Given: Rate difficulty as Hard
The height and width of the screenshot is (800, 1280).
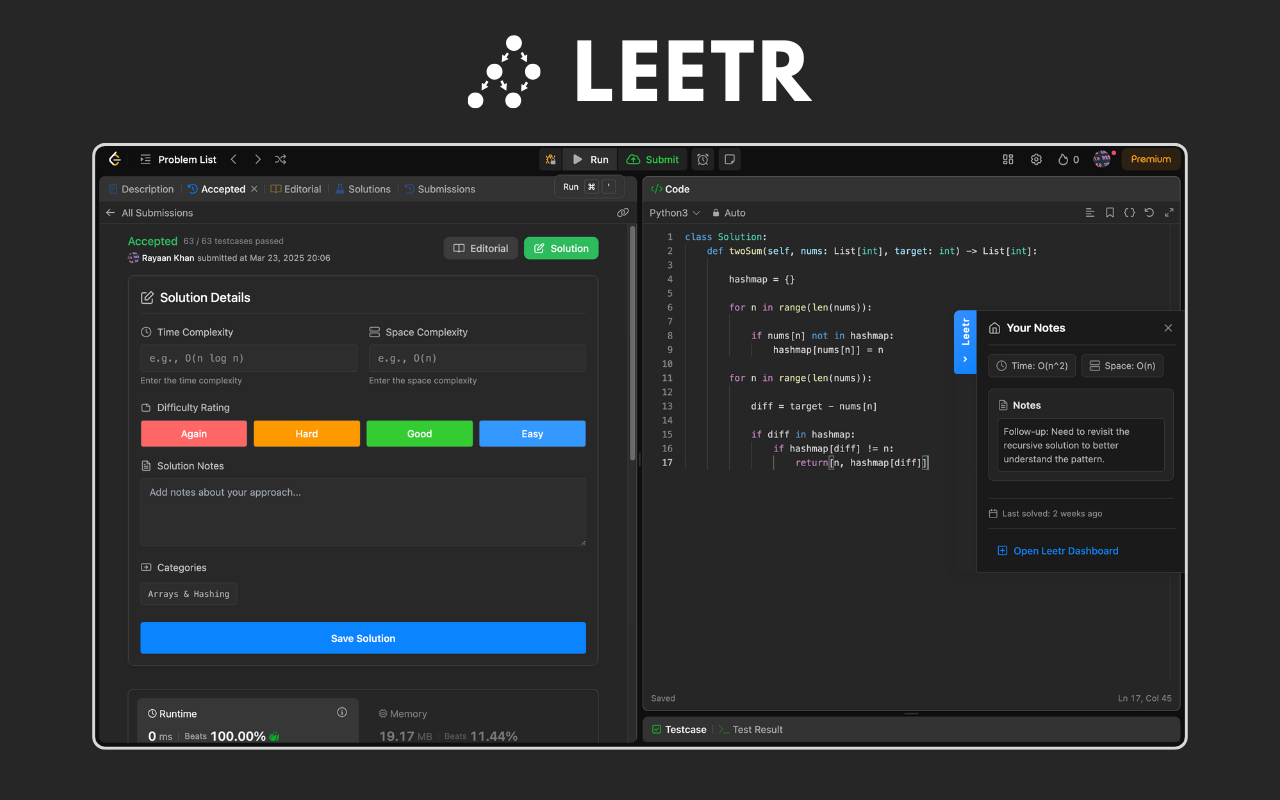Looking at the screenshot, I should (307, 433).
